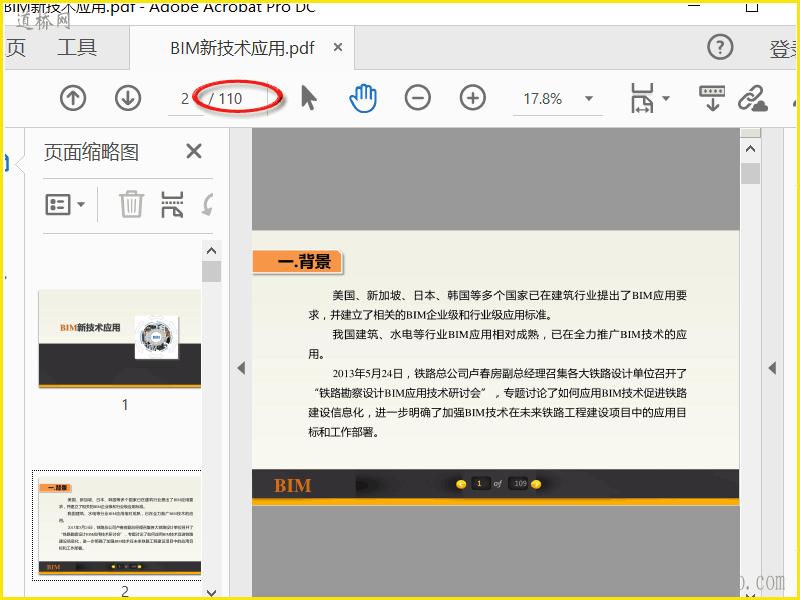Select the BIM新技术应用.pdf document tab
The height and width of the screenshot is (600, 800).
[242, 48]
